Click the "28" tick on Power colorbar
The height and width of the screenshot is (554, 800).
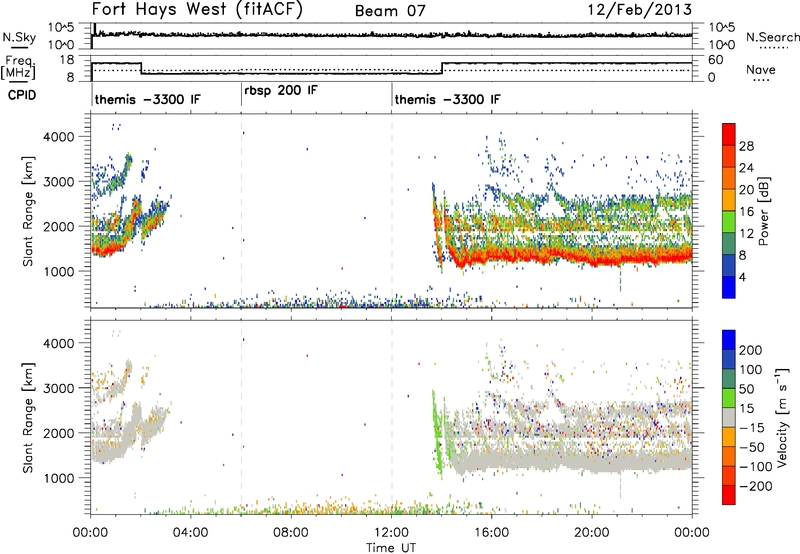click(x=746, y=146)
